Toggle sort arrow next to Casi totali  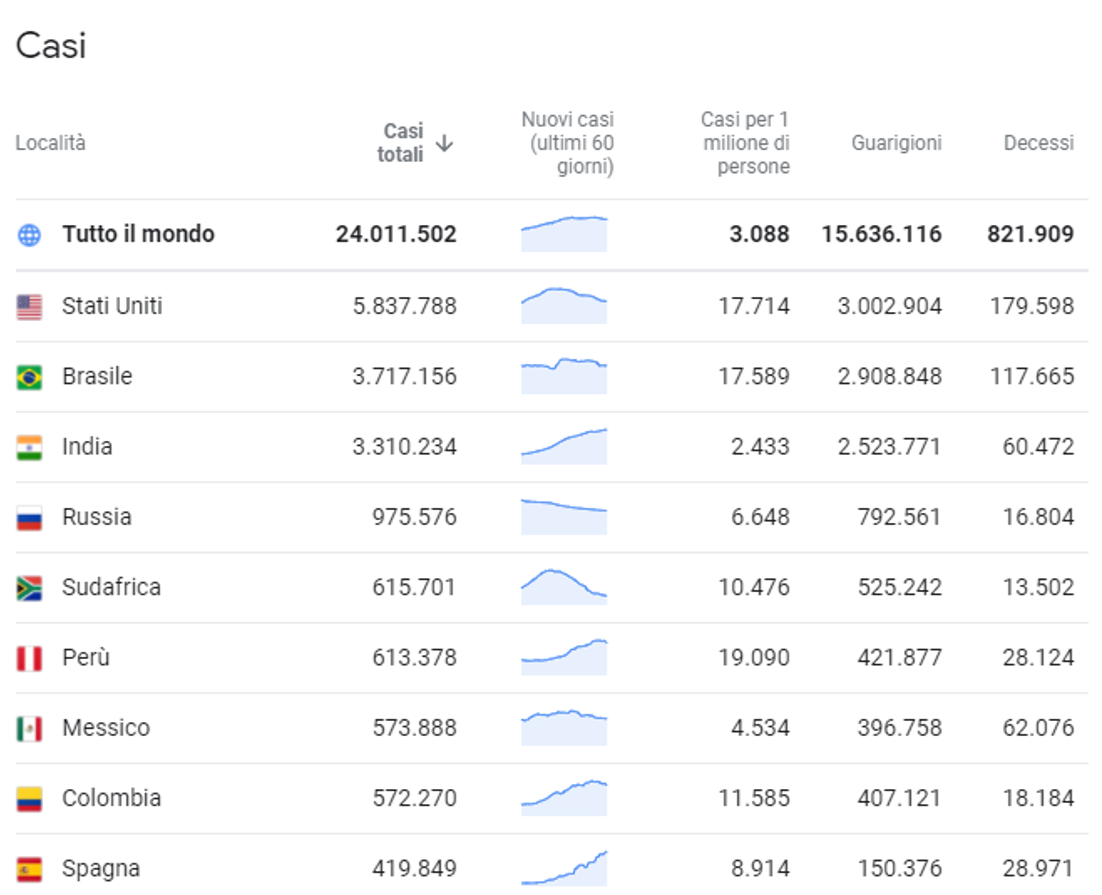(x=444, y=143)
